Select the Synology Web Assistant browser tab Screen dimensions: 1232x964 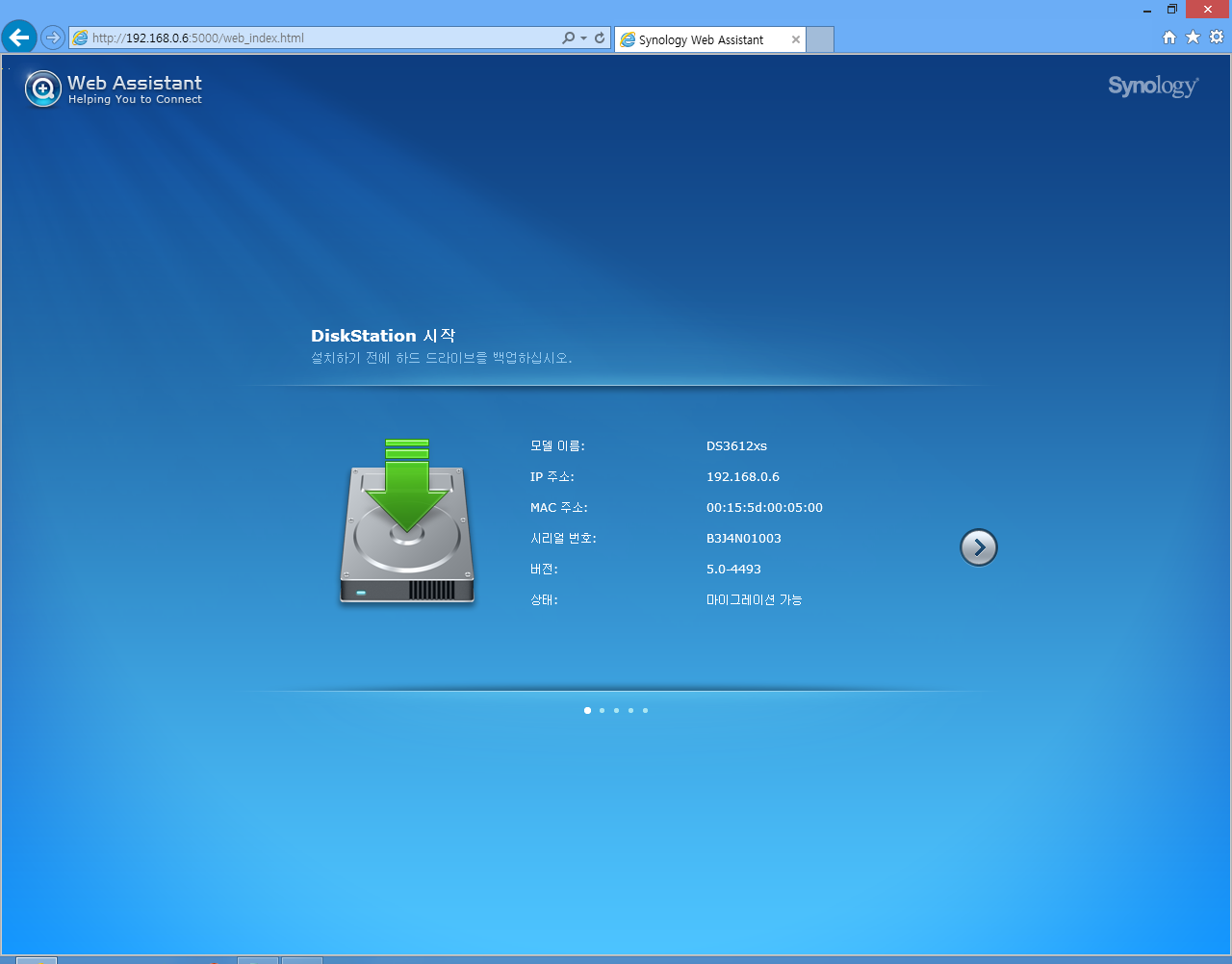coord(709,39)
